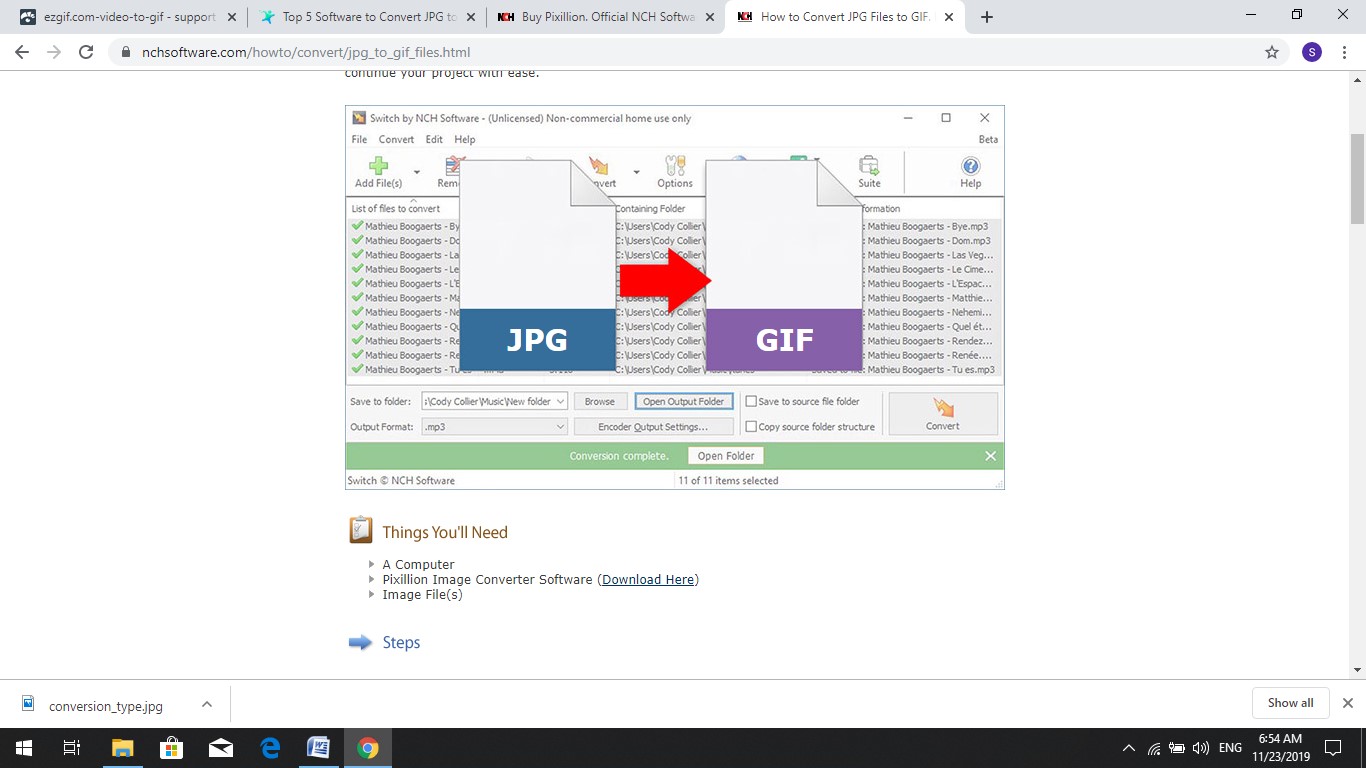Bookmark this page with the star icon
This screenshot has width=1366, height=768.
tap(1272, 52)
